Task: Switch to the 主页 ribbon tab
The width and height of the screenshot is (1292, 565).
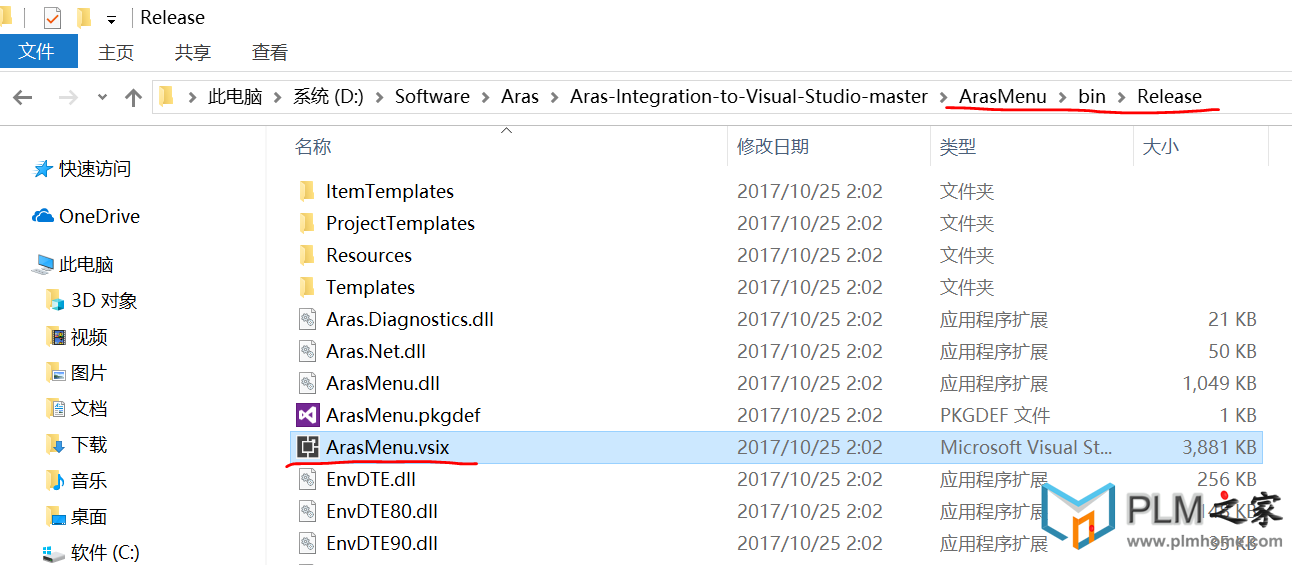Action: click(116, 52)
